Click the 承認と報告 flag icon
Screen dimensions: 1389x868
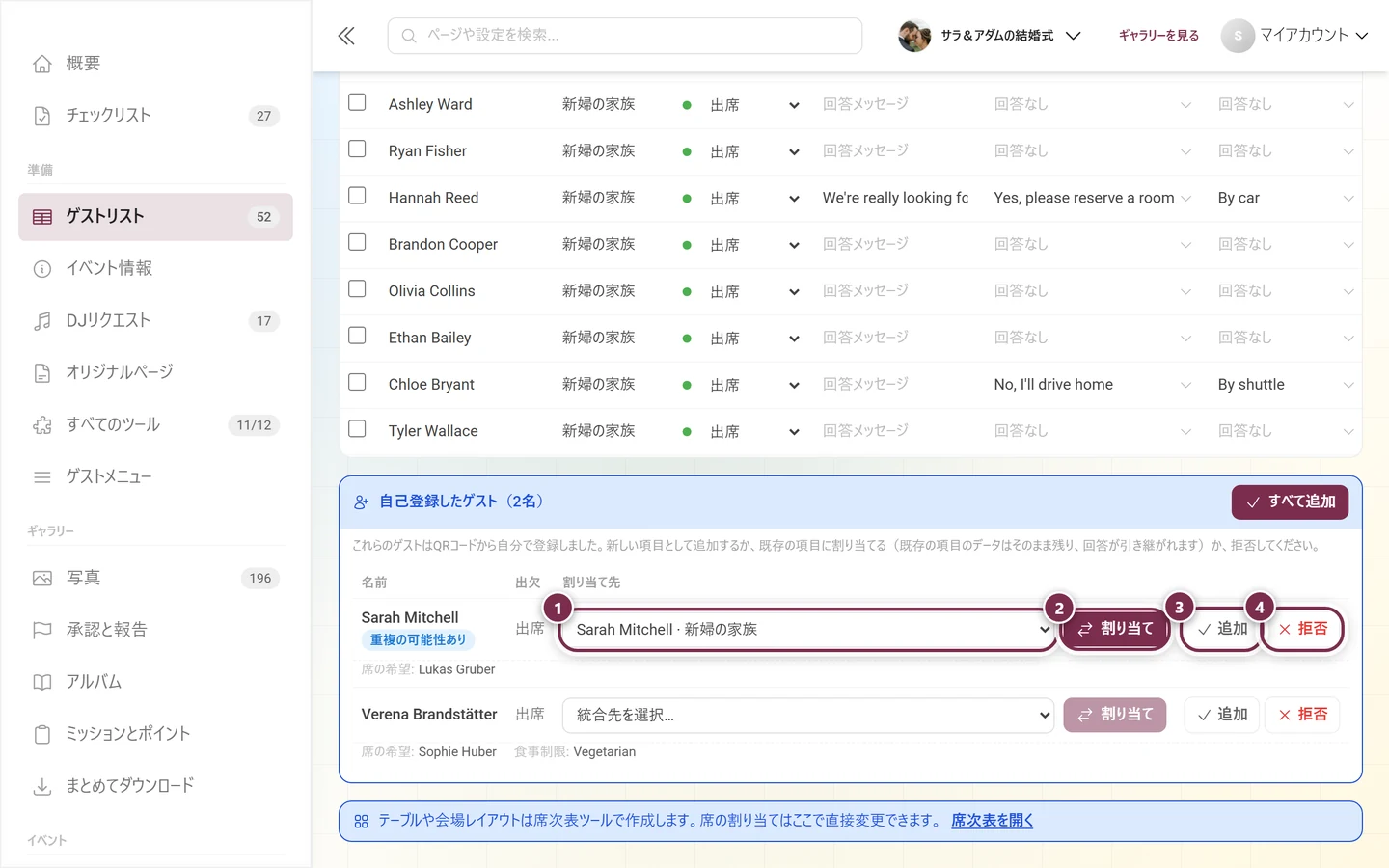pos(42,631)
